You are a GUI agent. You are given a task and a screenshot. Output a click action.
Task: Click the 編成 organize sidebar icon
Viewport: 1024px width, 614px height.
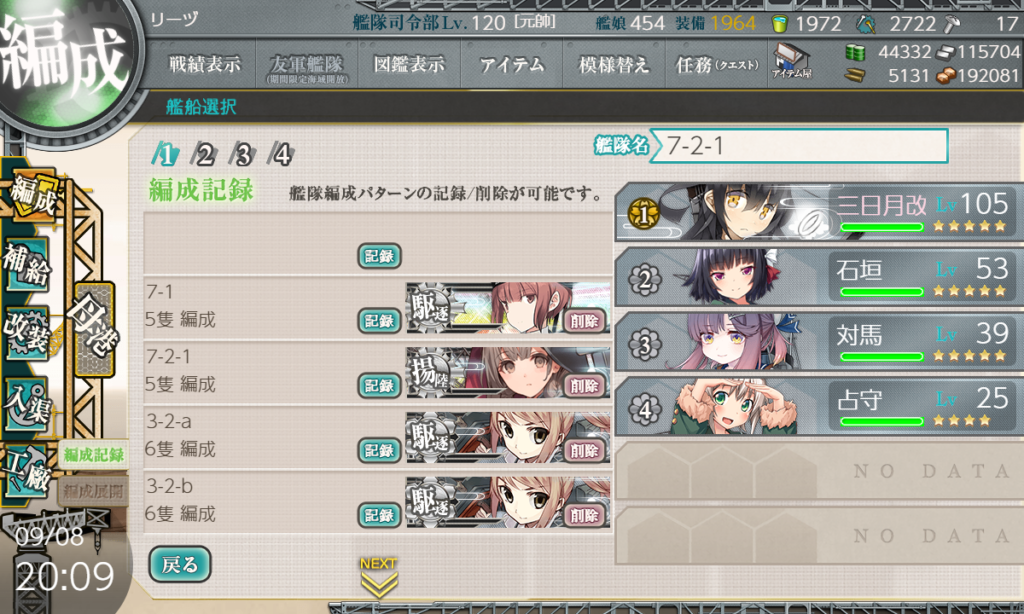point(33,196)
